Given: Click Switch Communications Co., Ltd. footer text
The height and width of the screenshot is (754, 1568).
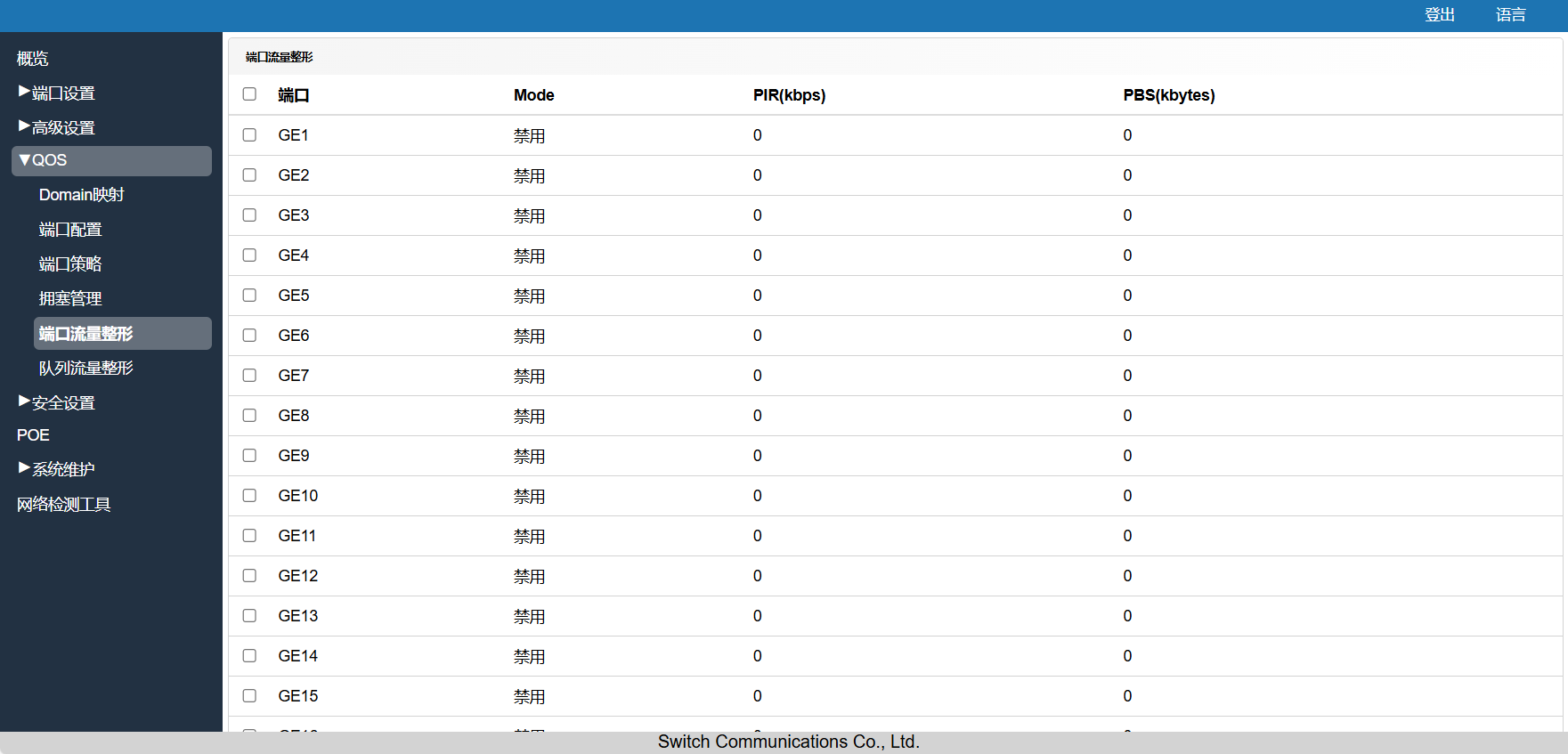Looking at the screenshot, I should point(789,742).
